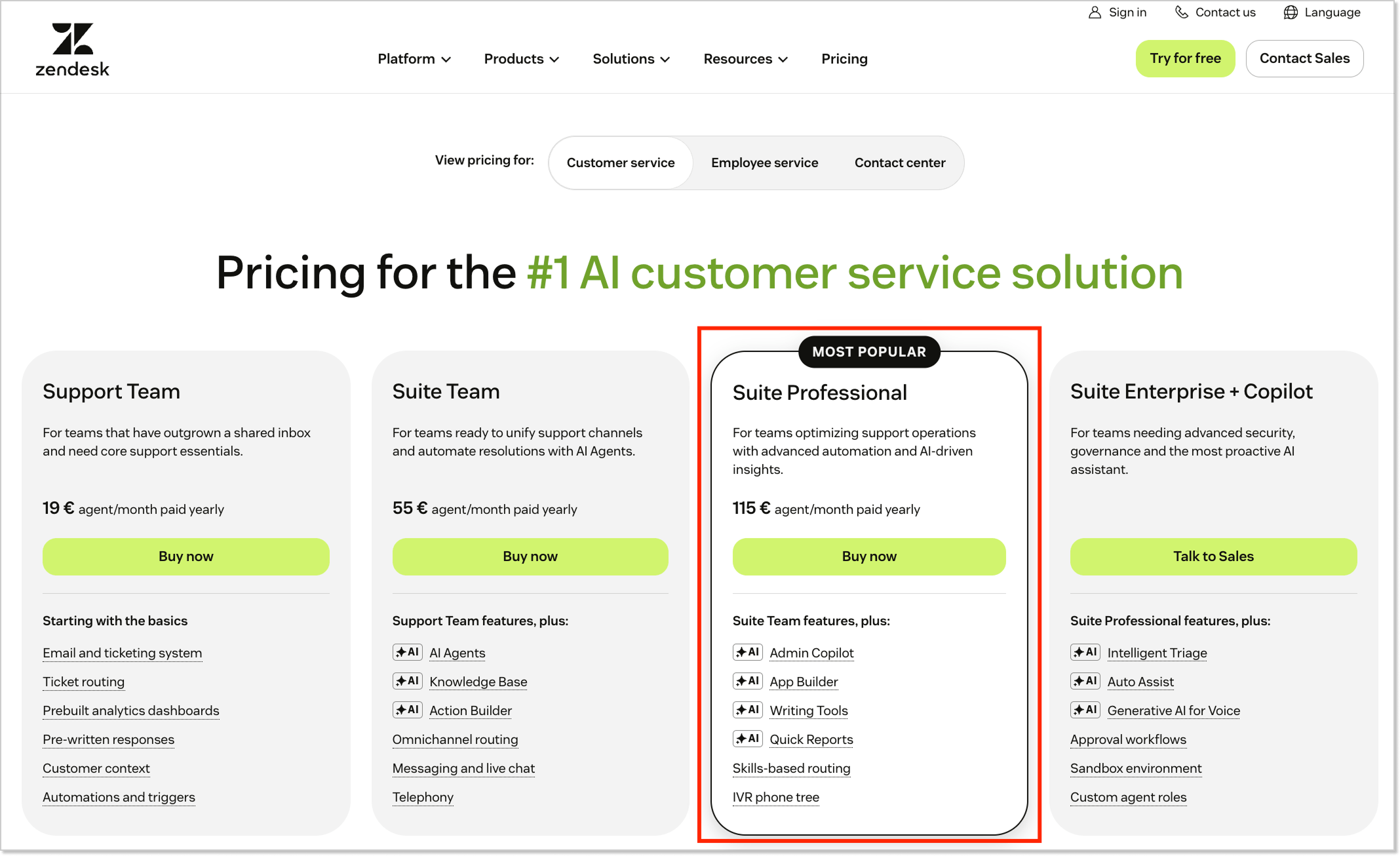Screen dimensions: 1400x856
Task: Click AI badge next to AI Agents
Action: point(407,652)
